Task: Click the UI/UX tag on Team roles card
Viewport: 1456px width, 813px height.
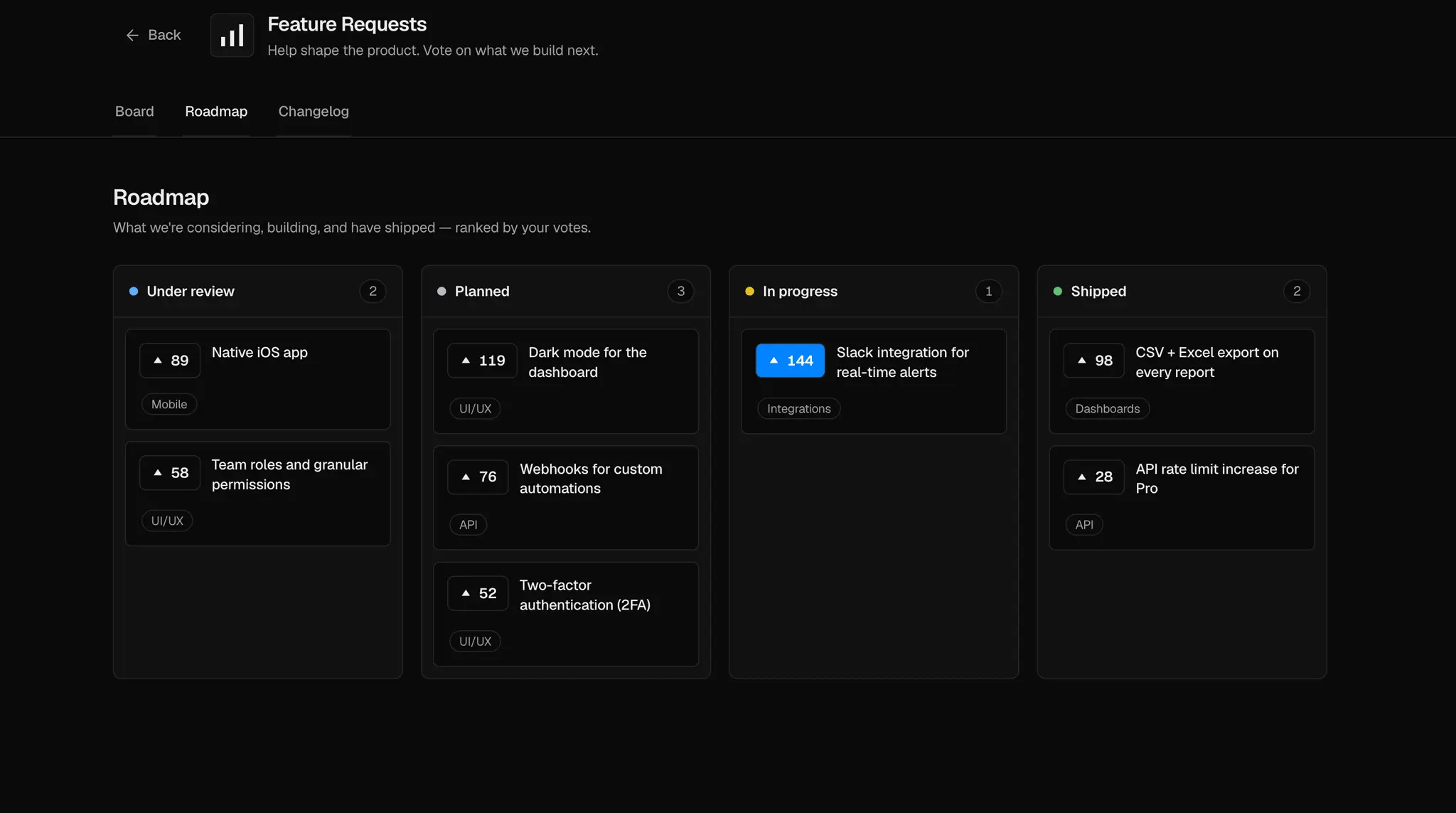Action: 167,521
